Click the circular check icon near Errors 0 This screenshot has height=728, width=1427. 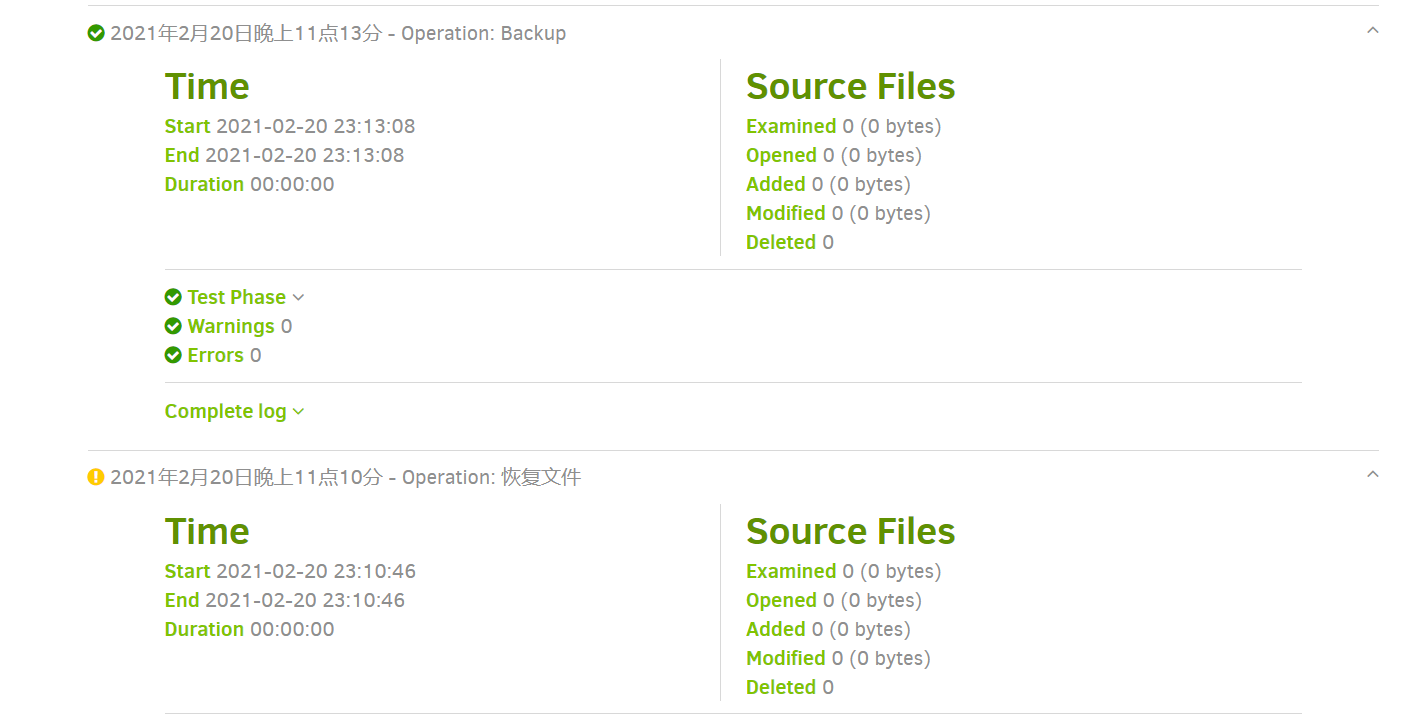[173, 355]
